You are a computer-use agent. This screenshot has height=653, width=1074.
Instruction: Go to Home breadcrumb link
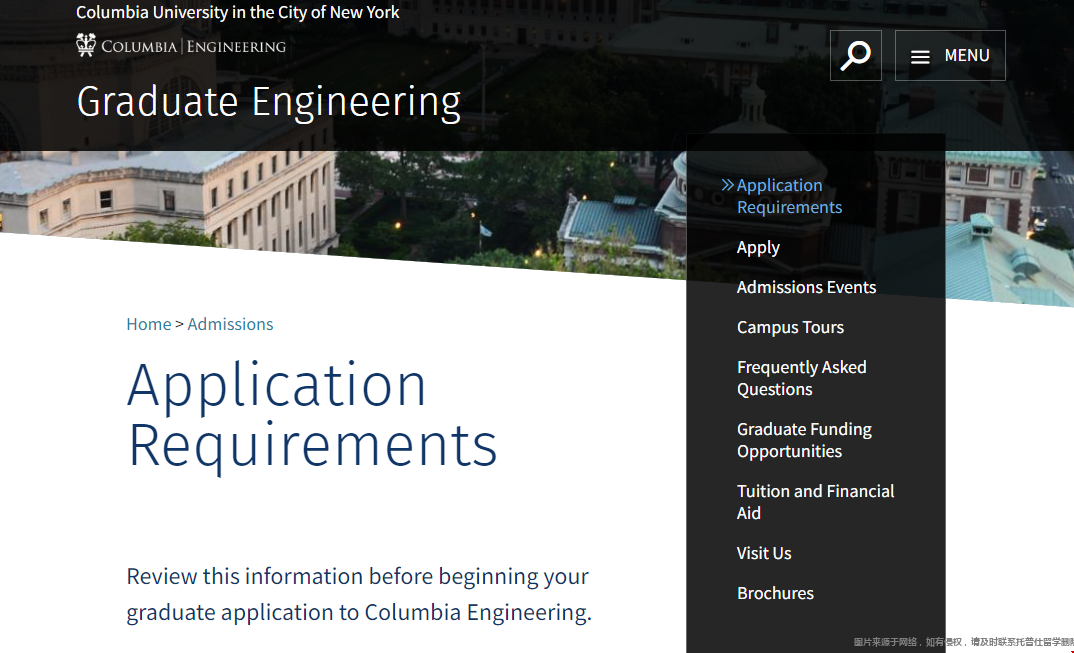[x=149, y=324]
